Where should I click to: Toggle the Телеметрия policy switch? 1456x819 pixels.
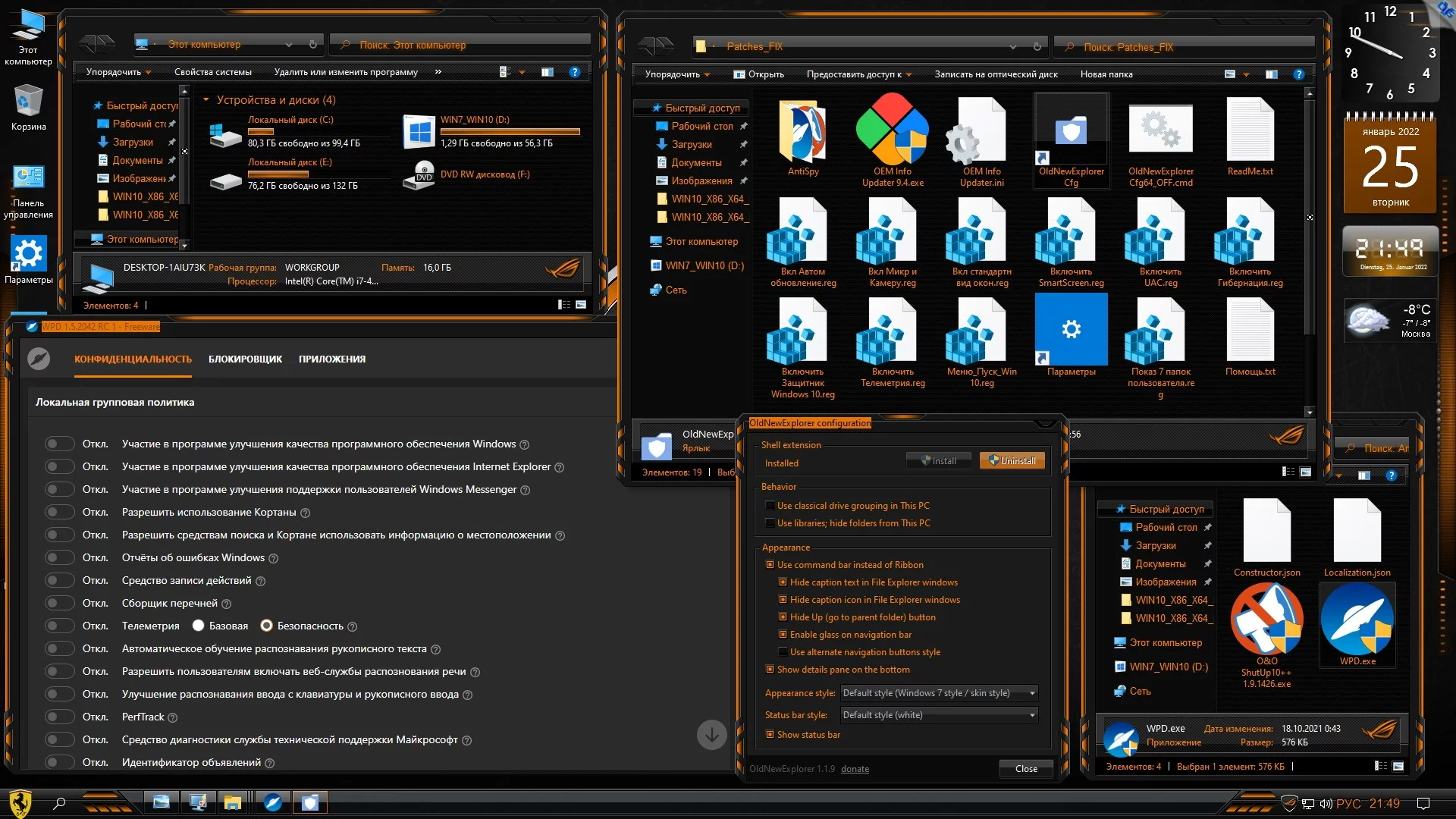(x=59, y=626)
